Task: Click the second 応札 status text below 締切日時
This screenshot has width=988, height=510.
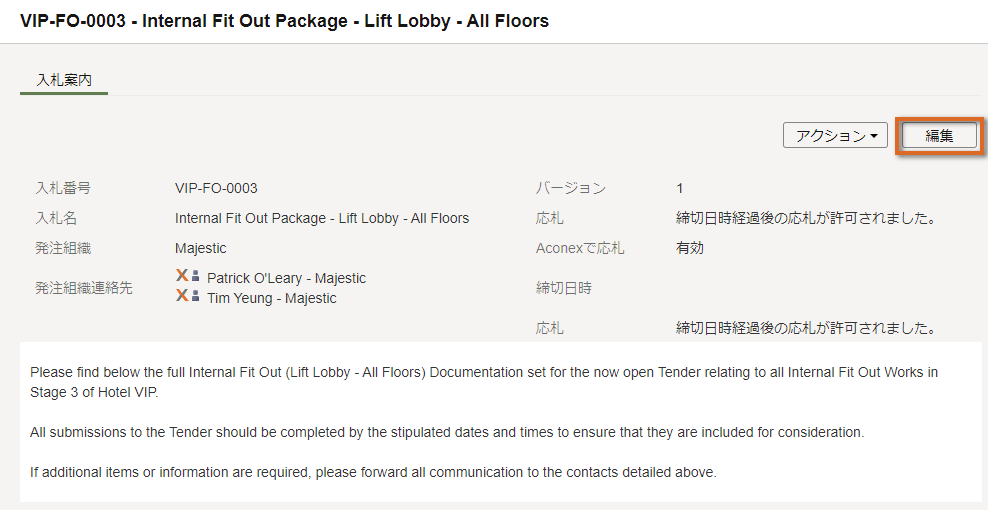Action: 804,328
